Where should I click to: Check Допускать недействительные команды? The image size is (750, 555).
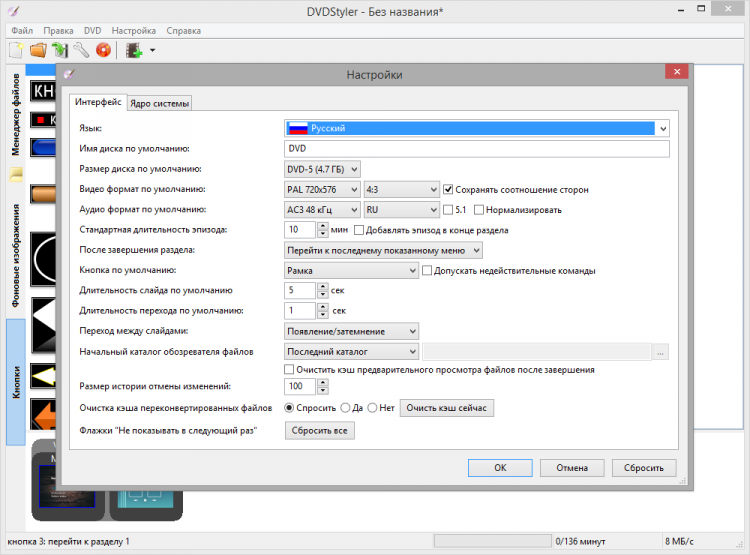point(427,271)
